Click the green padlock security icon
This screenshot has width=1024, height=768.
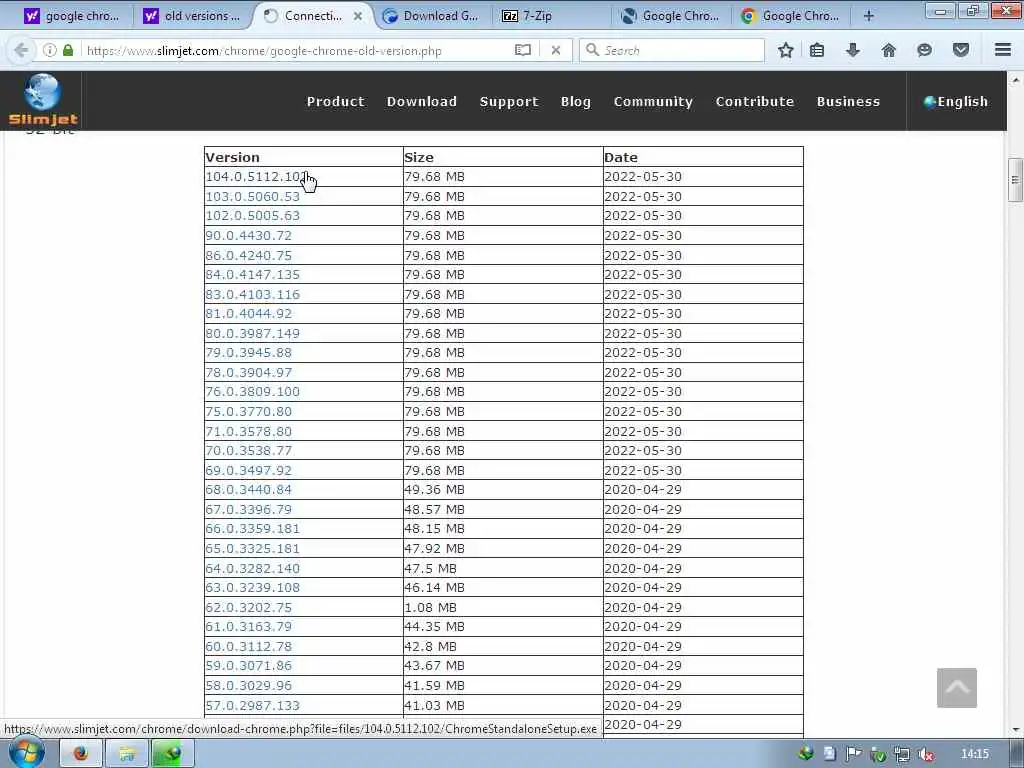(x=68, y=50)
